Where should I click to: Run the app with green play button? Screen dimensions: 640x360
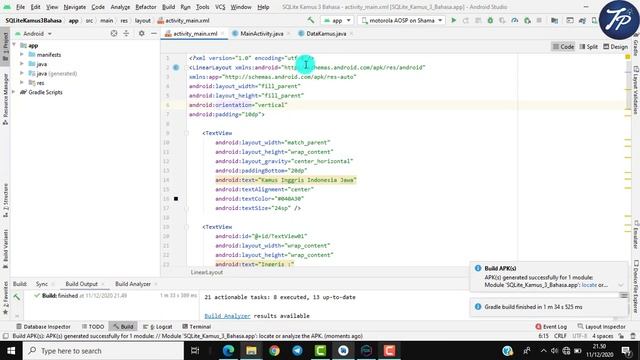(x=453, y=20)
